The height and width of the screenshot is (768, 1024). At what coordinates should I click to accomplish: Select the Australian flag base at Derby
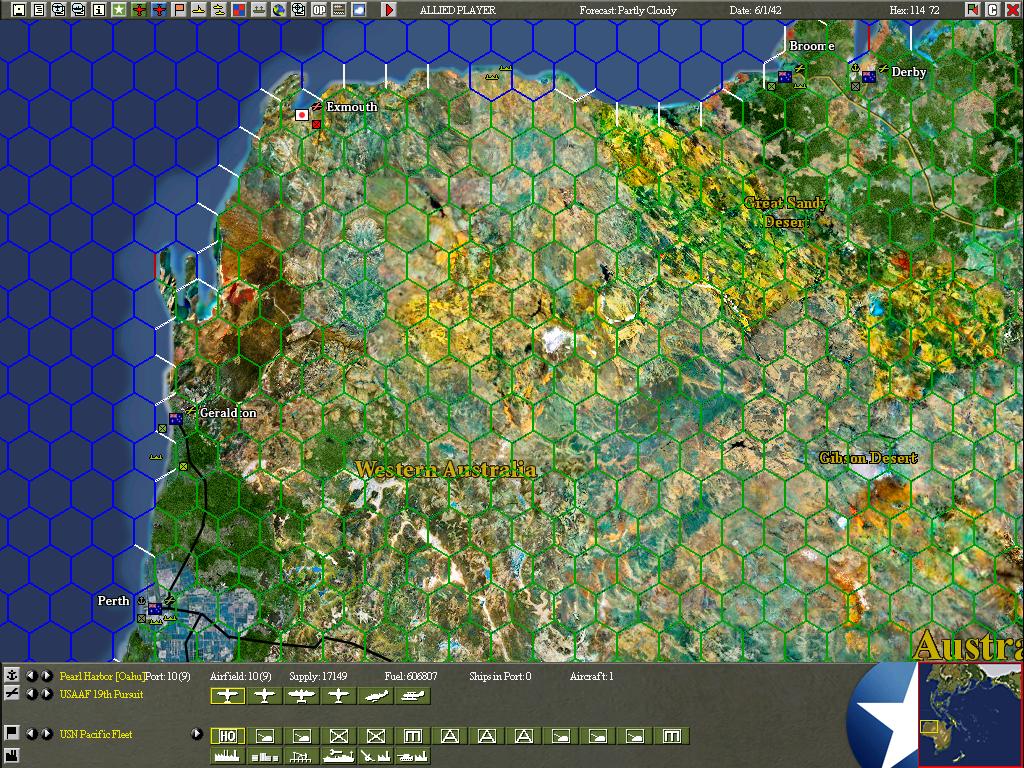click(x=869, y=76)
